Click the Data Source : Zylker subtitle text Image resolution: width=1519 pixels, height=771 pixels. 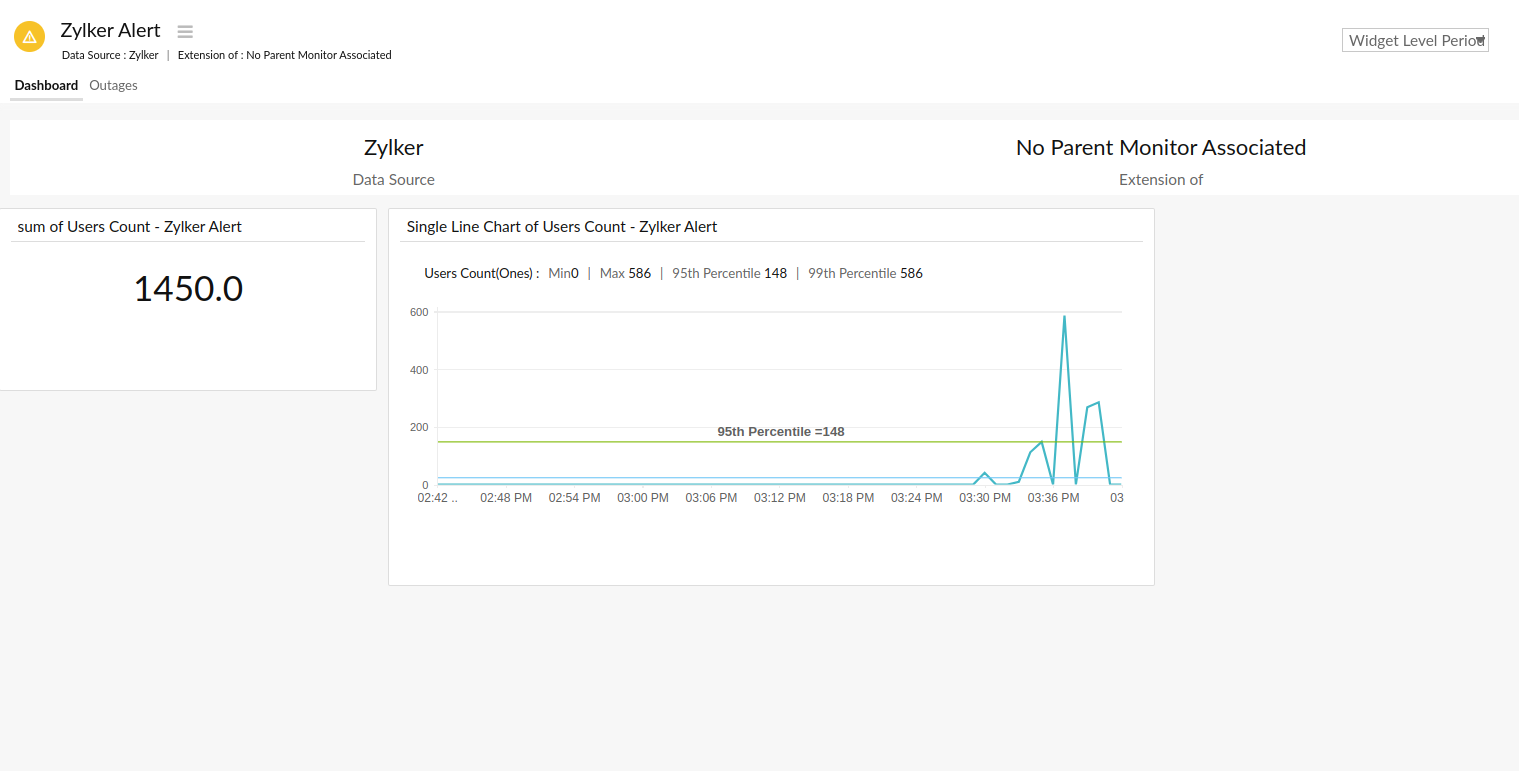pyautogui.click(x=109, y=55)
